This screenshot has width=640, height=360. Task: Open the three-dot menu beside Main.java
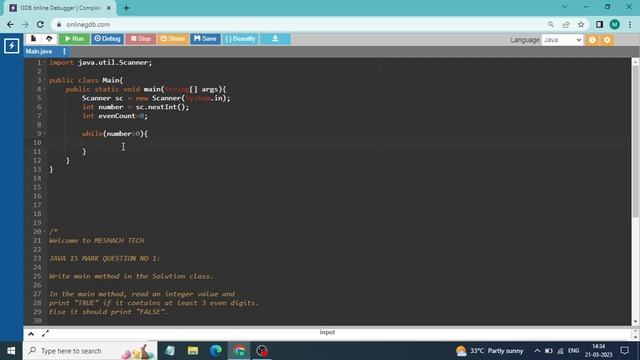(64, 51)
